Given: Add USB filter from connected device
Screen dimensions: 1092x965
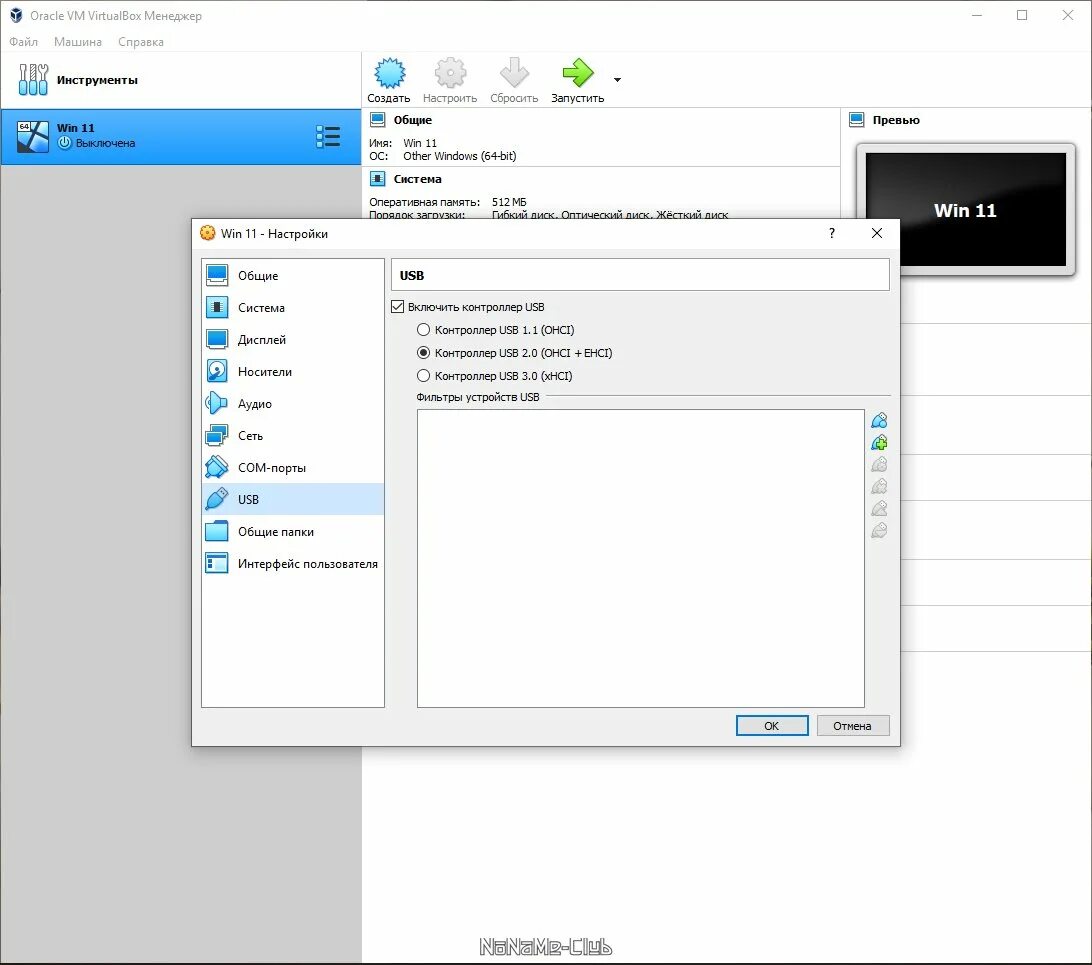Looking at the screenshot, I should tap(880, 443).
